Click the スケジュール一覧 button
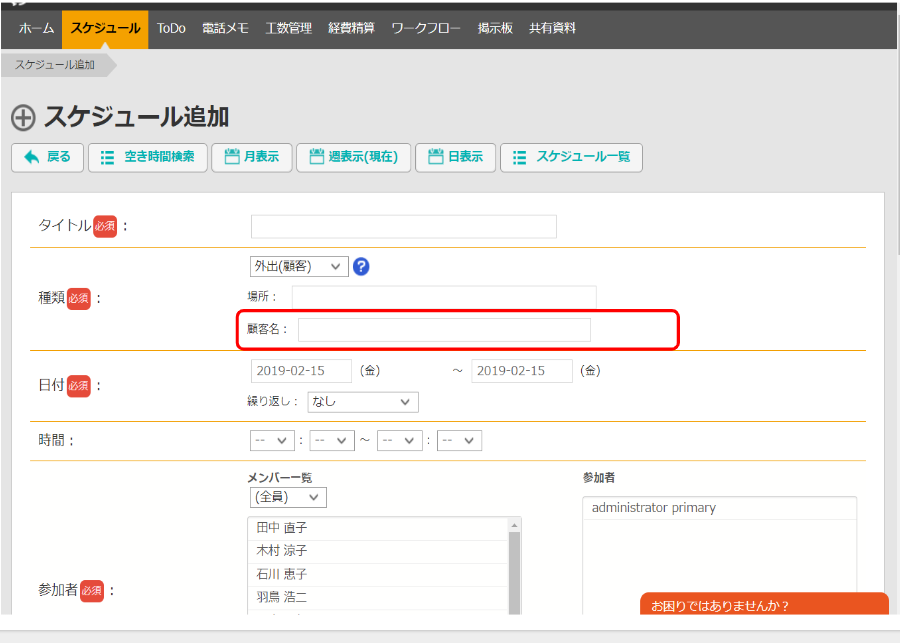The height and width of the screenshot is (643, 900). (x=571, y=157)
